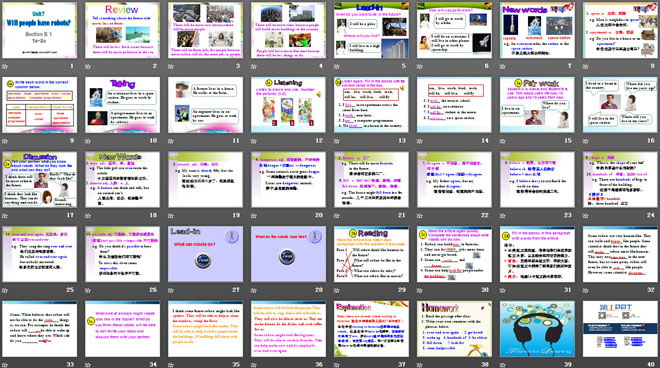Select the Reading slide 29
This screenshot has height=368, width=660.
[x=371, y=254]
